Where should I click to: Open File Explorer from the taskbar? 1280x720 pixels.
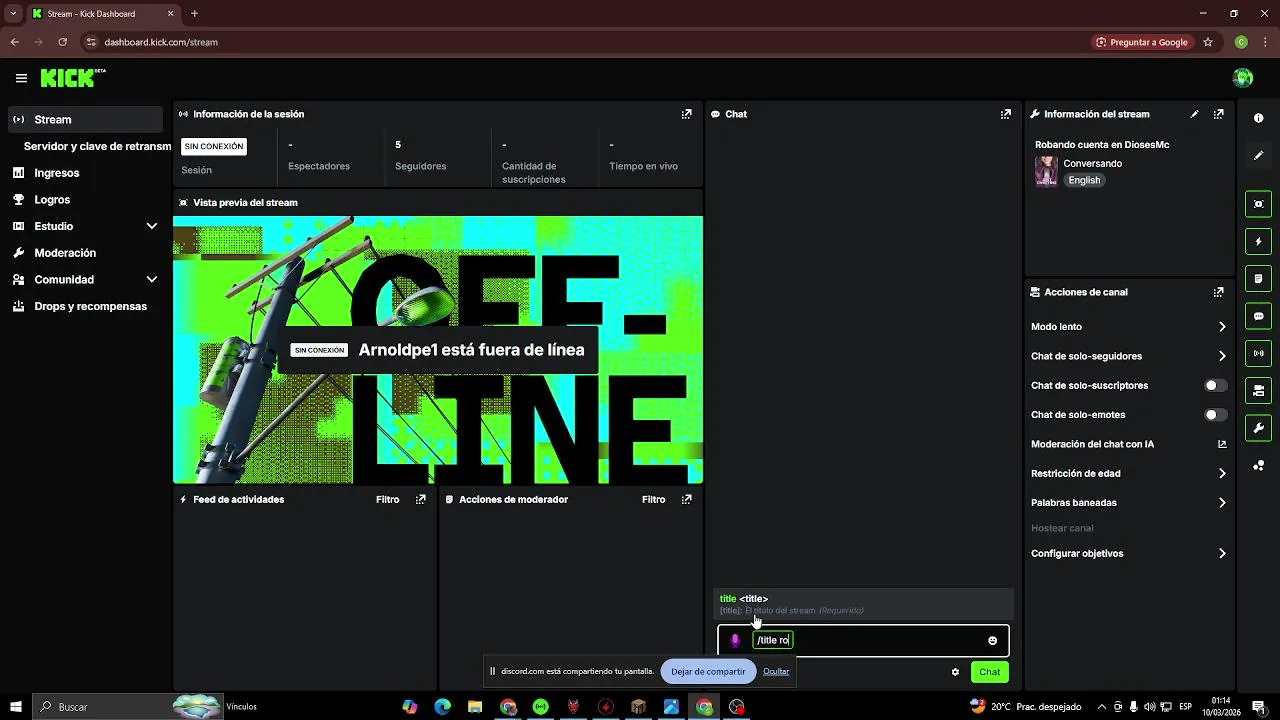[x=475, y=707]
